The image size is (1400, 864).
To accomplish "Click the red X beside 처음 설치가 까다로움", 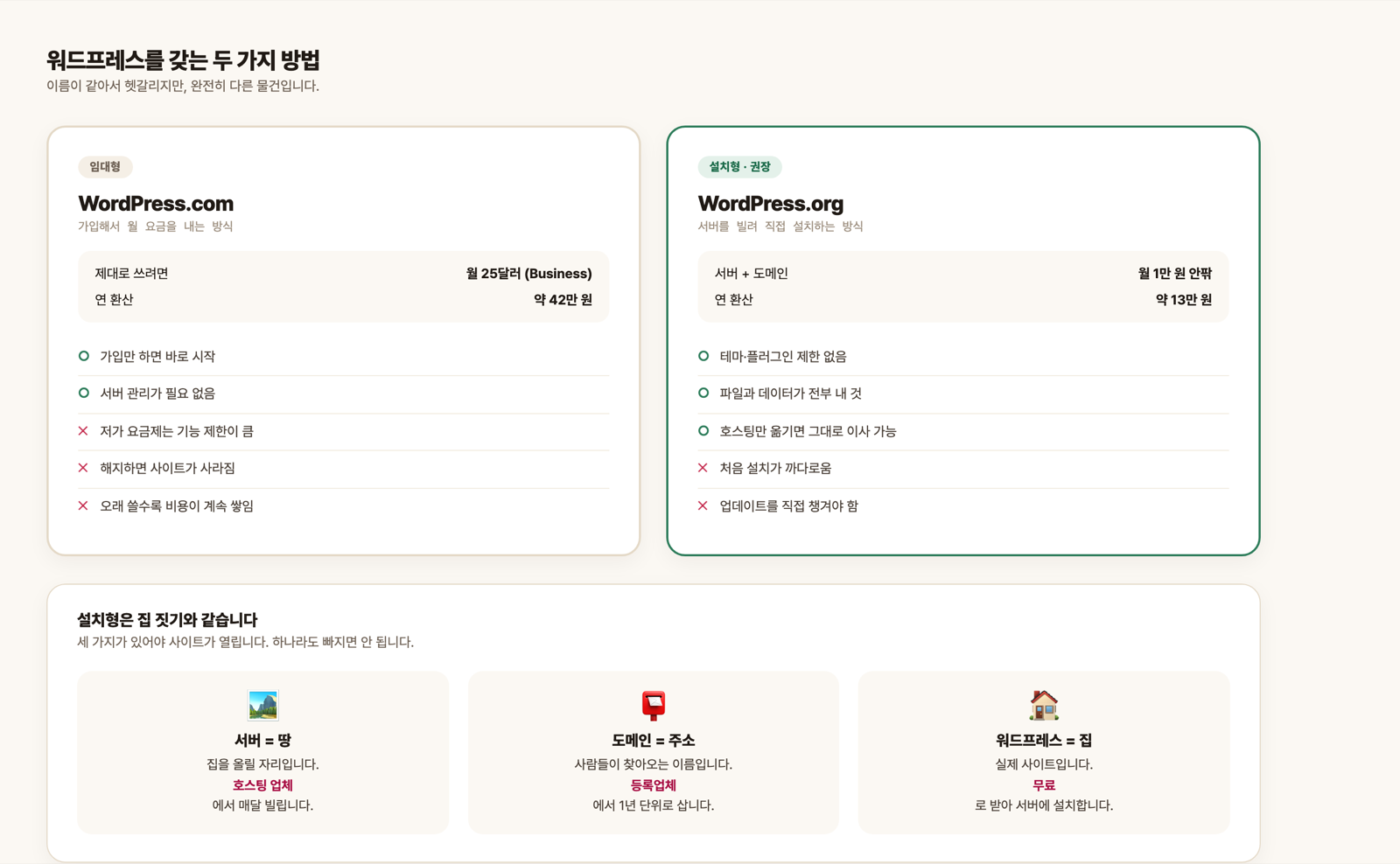I will [x=703, y=468].
